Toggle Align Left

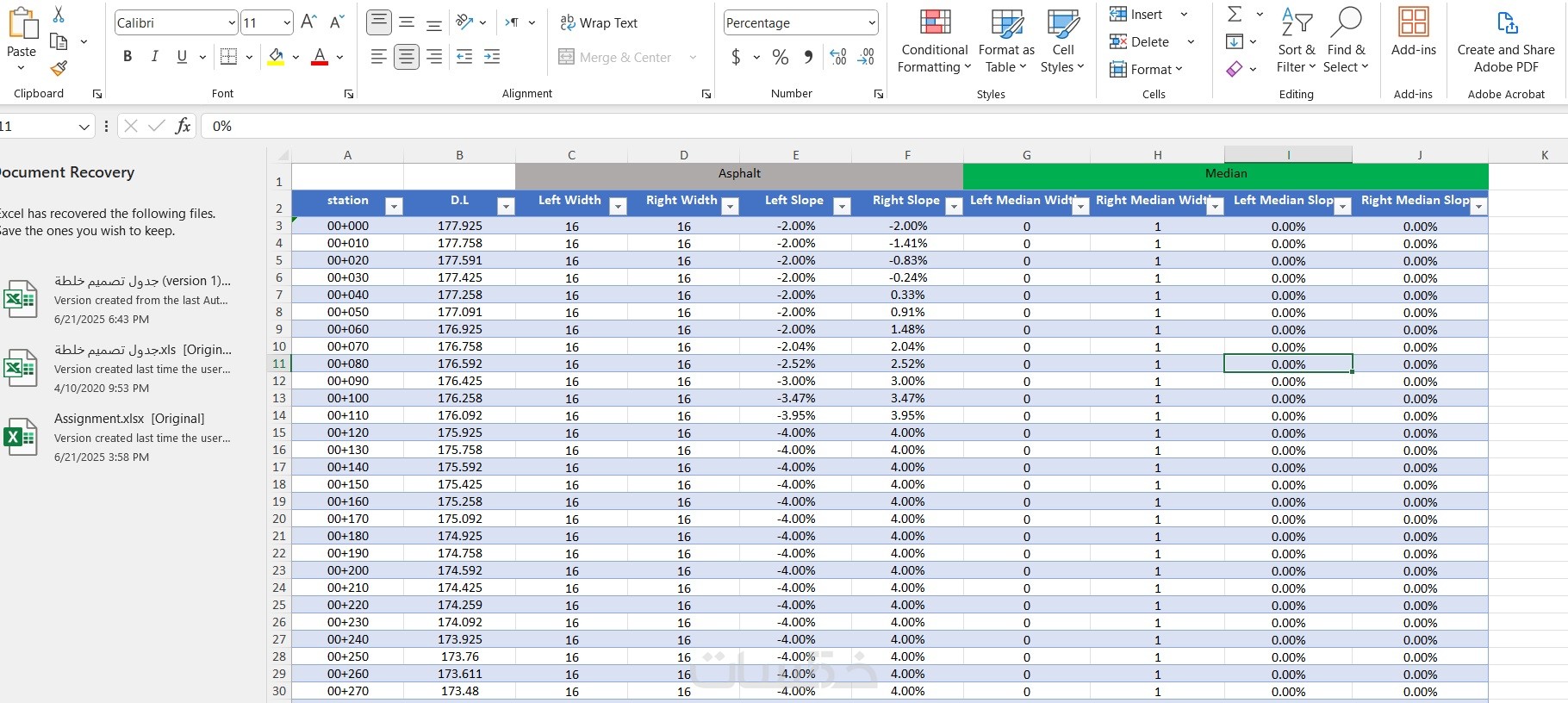coord(378,57)
